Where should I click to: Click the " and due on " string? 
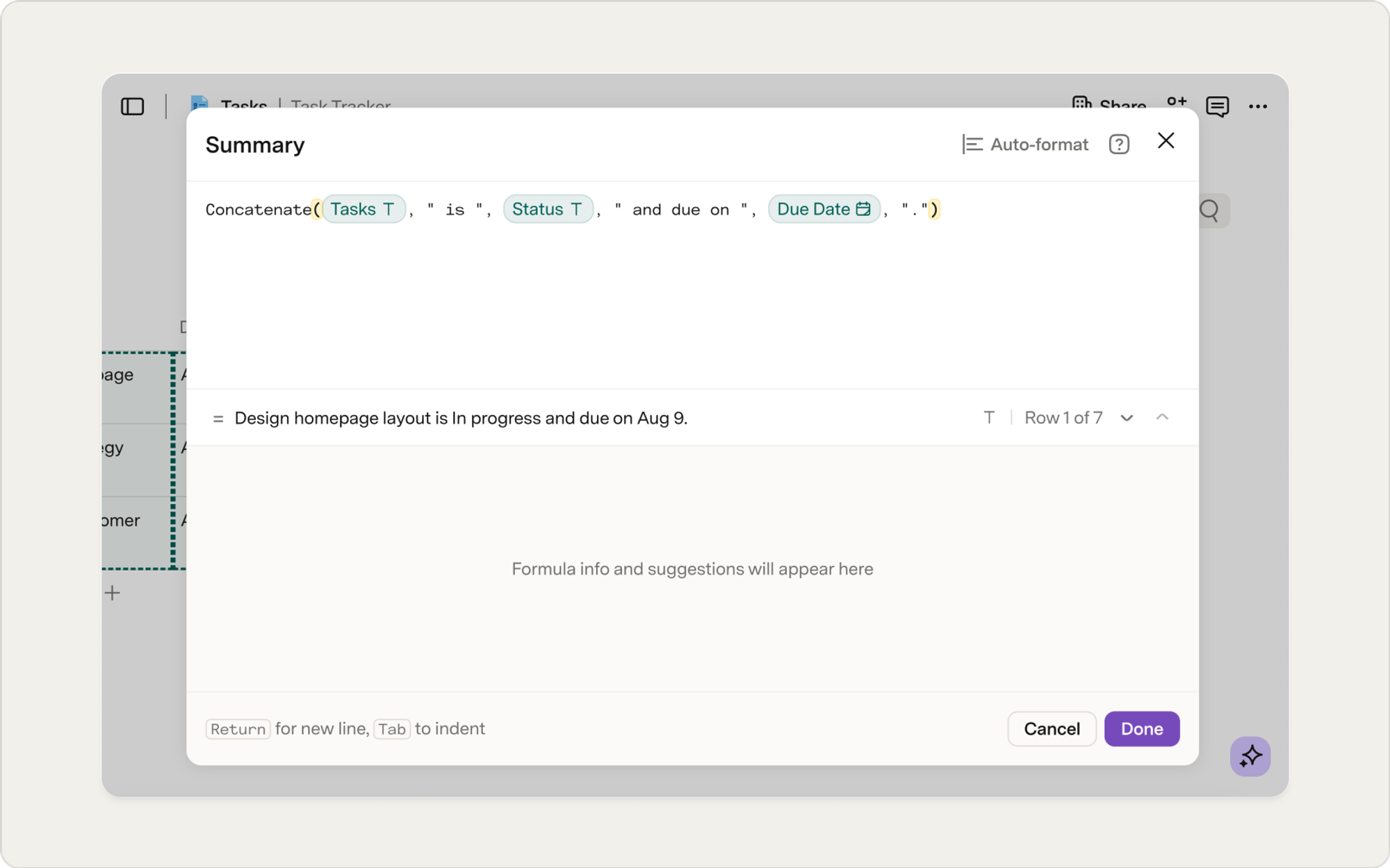(x=681, y=210)
